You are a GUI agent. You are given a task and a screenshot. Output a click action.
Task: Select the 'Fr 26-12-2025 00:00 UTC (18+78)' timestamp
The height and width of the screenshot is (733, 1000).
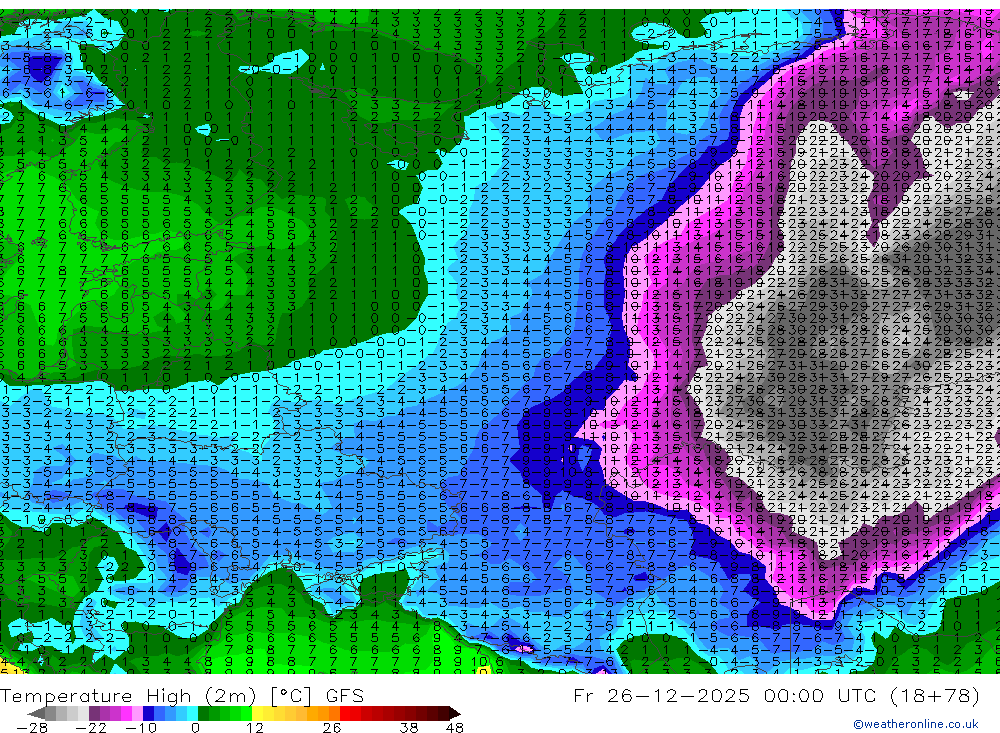click(776, 695)
